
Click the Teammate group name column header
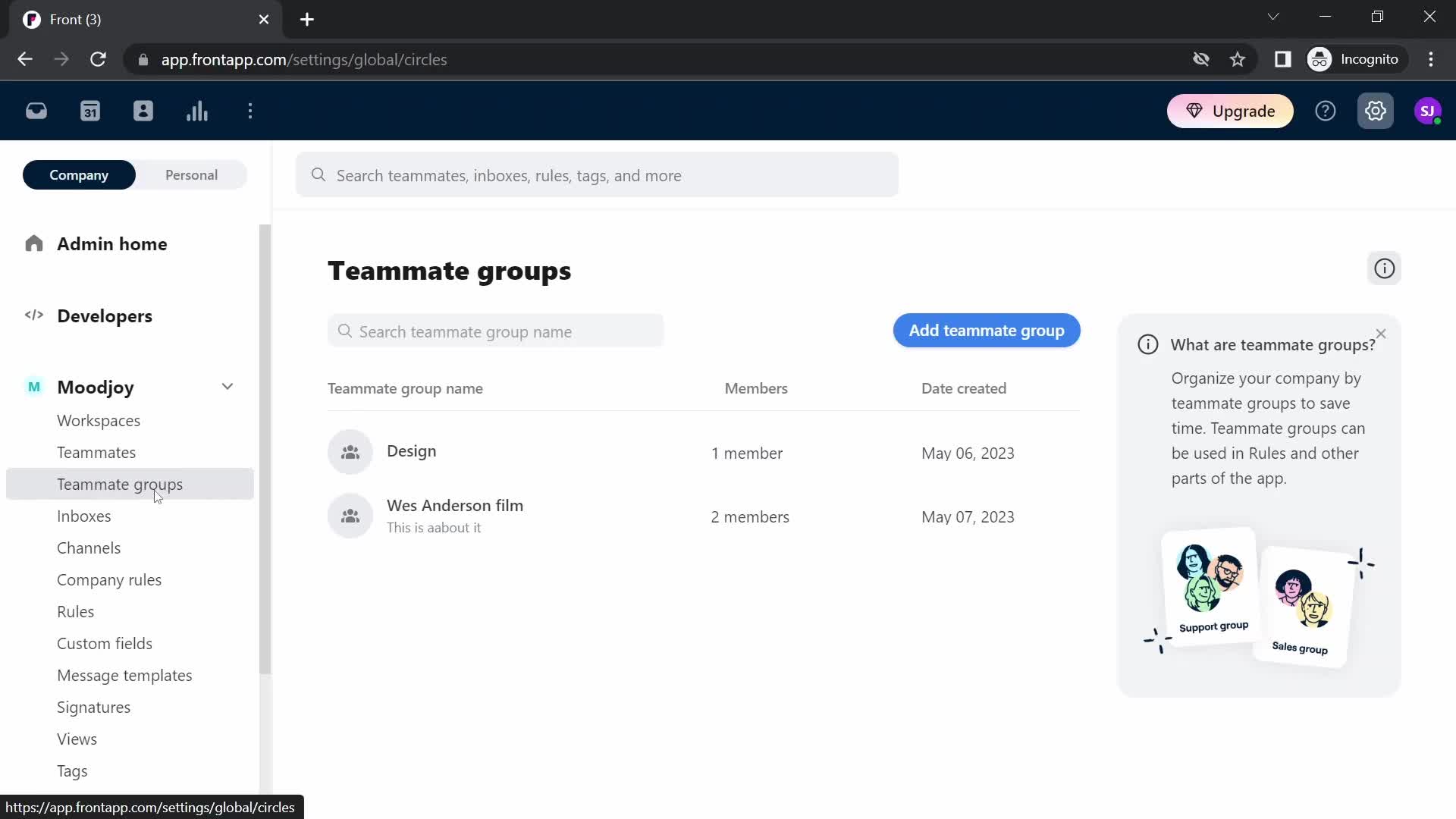pyautogui.click(x=405, y=388)
